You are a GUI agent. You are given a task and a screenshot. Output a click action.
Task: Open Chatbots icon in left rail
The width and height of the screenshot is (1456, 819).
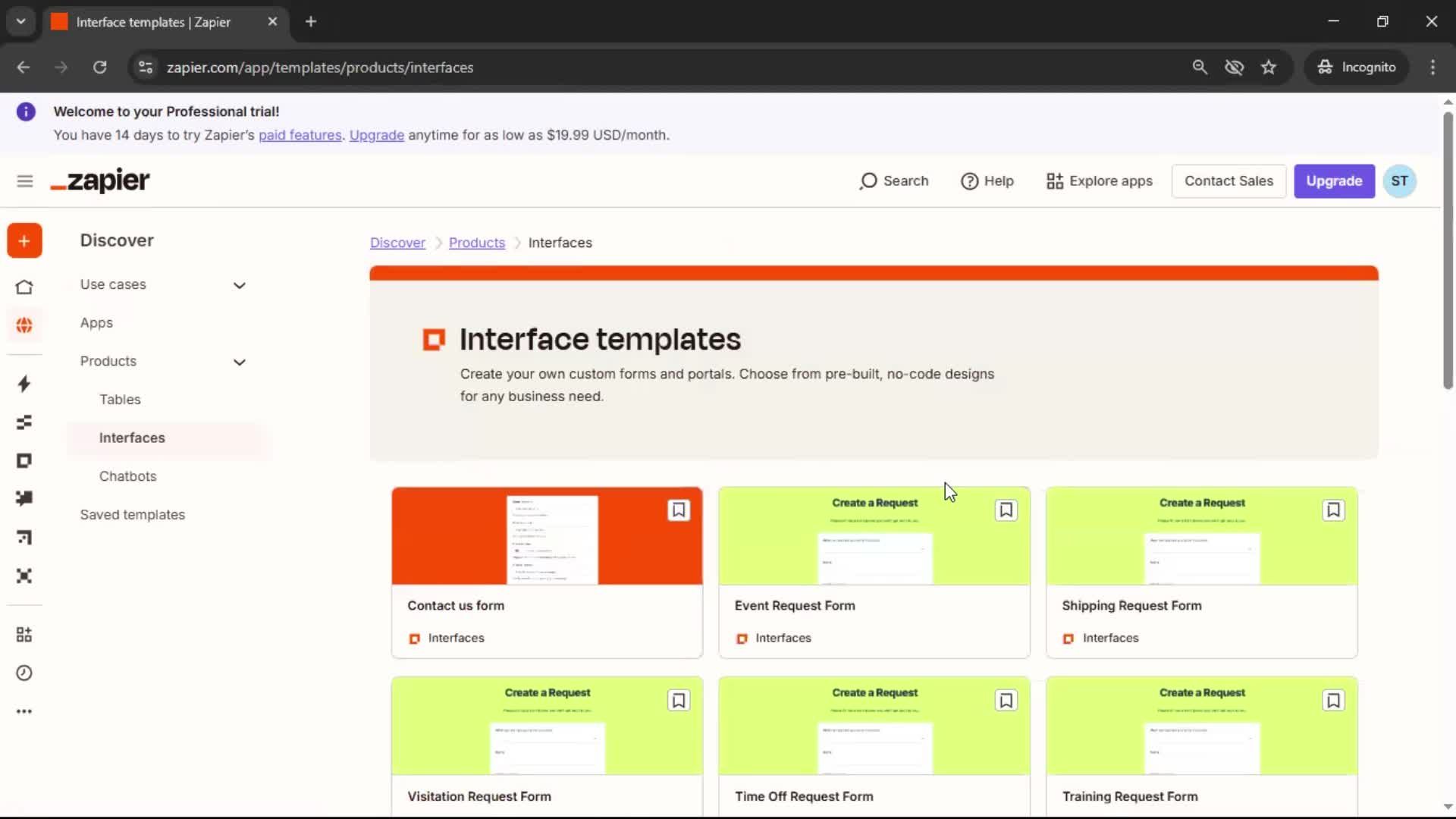coord(24,498)
